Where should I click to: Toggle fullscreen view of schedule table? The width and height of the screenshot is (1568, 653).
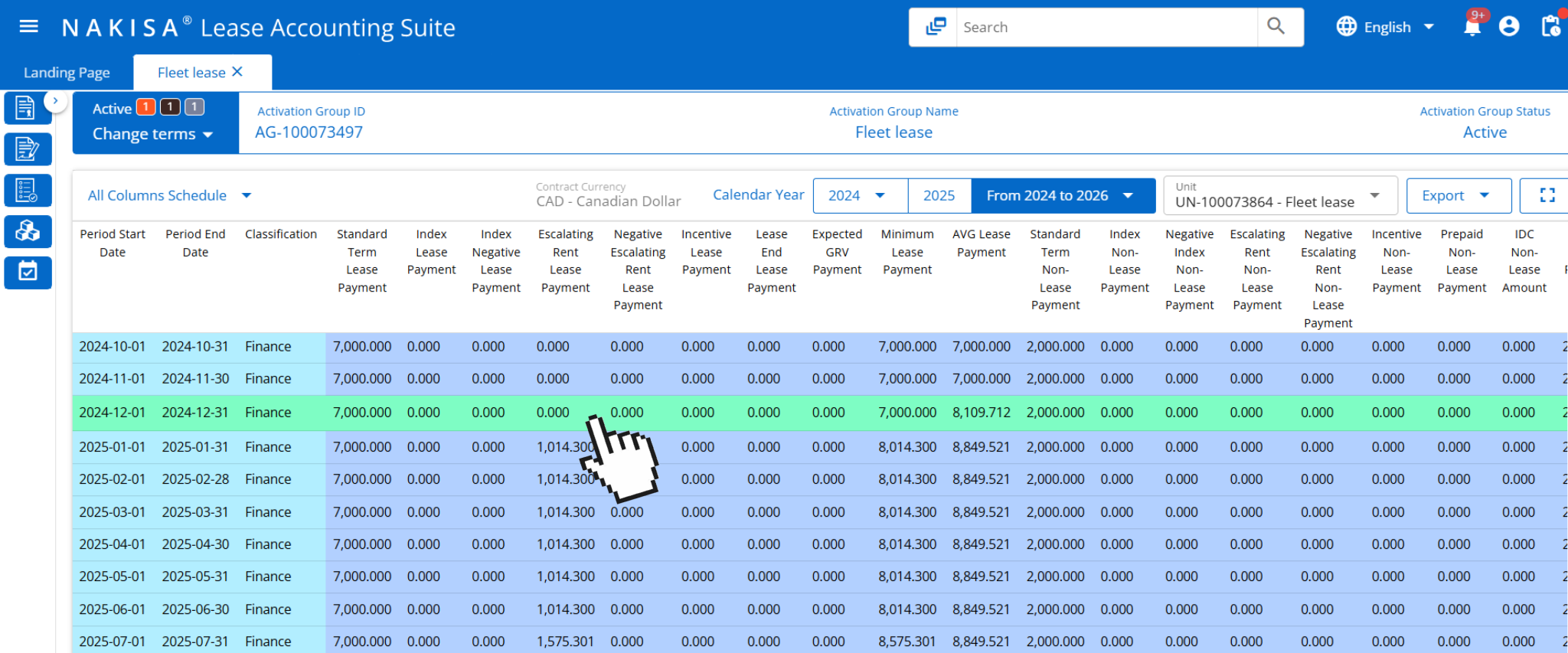[1547, 195]
